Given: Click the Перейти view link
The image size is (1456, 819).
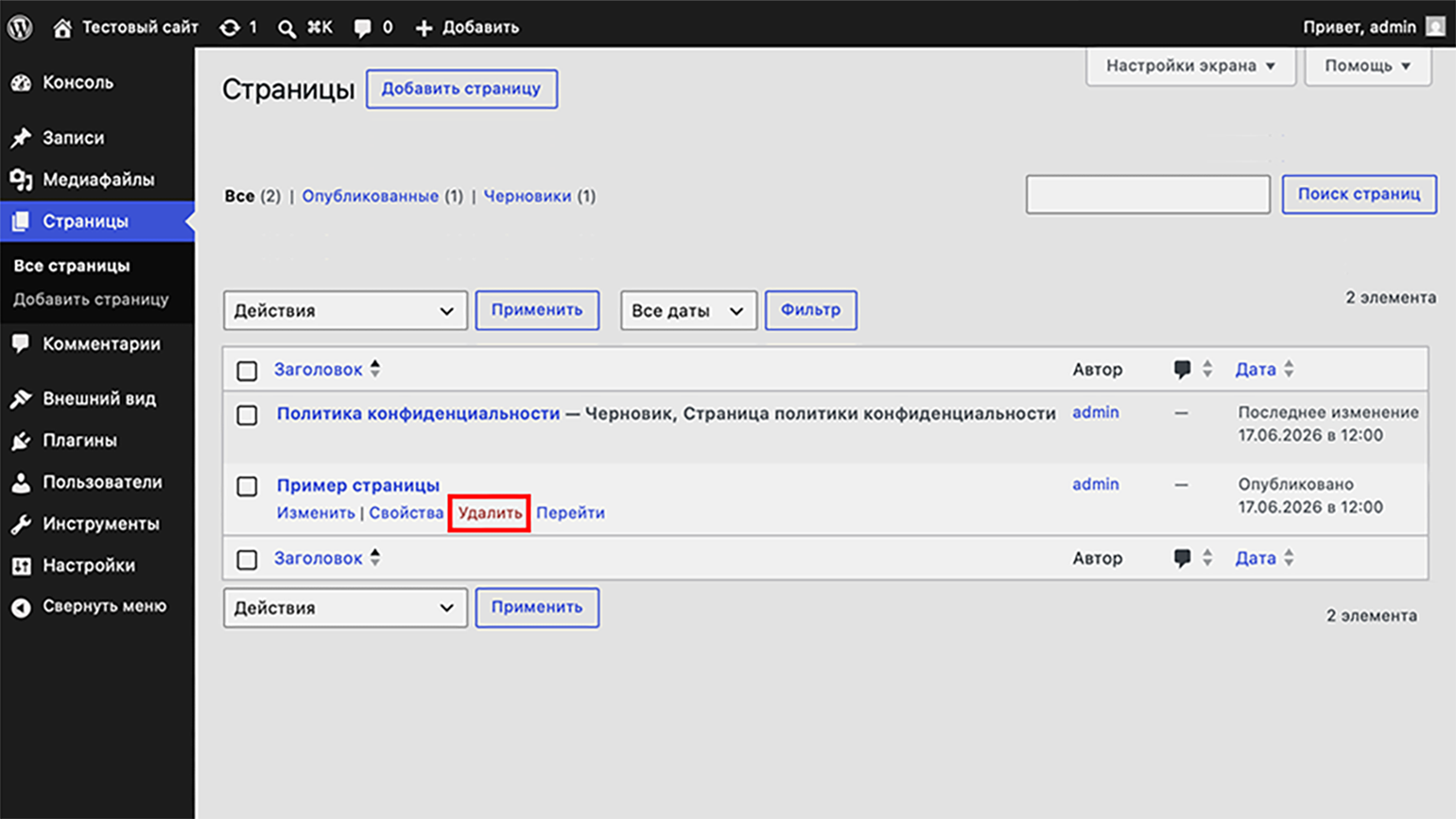Looking at the screenshot, I should coord(570,513).
